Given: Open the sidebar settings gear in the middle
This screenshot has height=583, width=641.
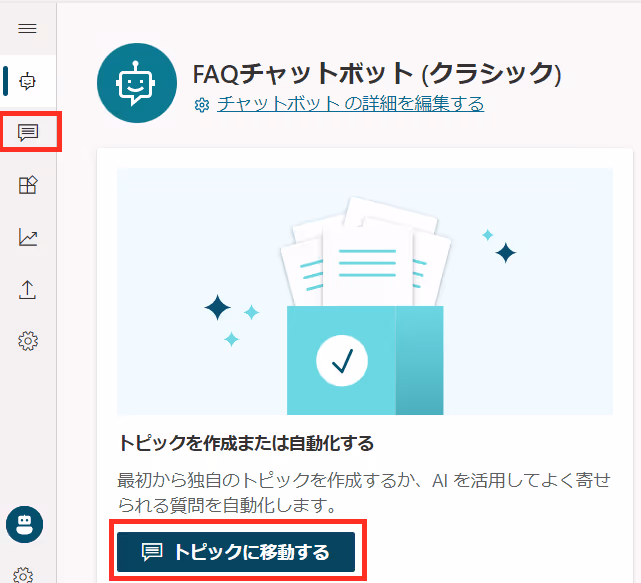Looking at the screenshot, I should (x=28, y=341).
